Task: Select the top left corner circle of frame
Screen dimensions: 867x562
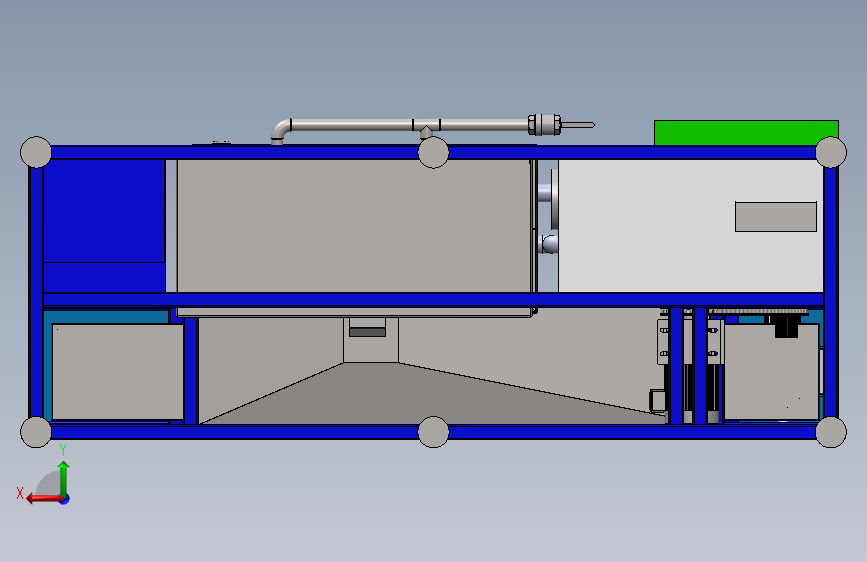Action: coord(36,152)
